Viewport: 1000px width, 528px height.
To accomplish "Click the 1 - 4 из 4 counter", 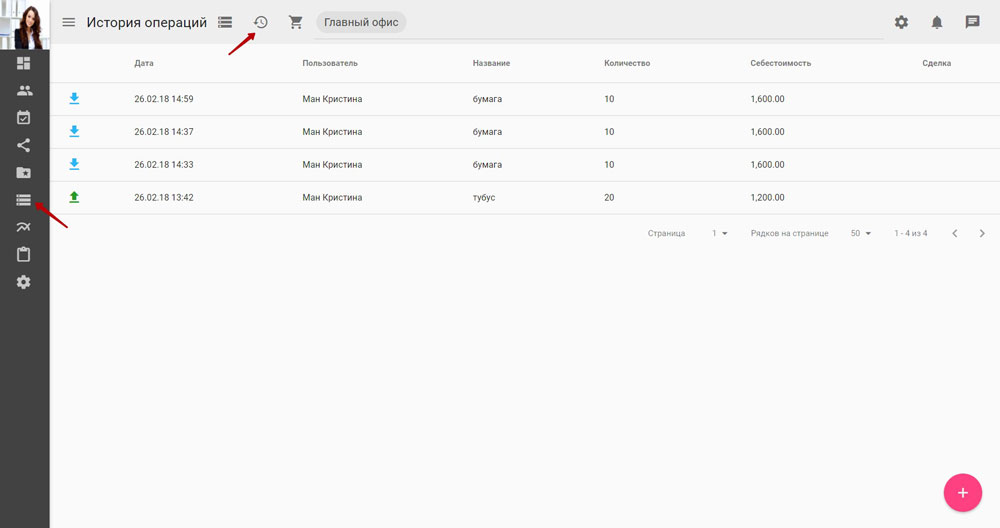I will pyautogui.click(x=911, y=233).
